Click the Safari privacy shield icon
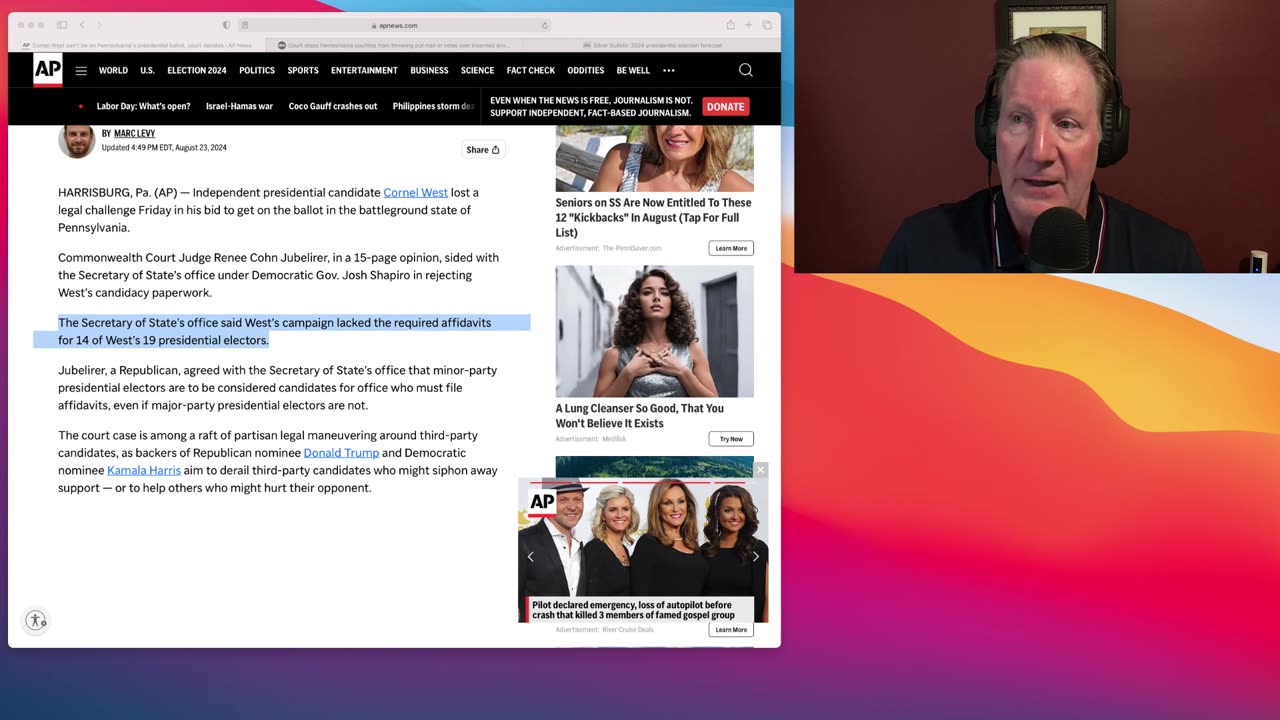Image resolution: width=1280 pixels, height=720 pixels. point(226,25)
